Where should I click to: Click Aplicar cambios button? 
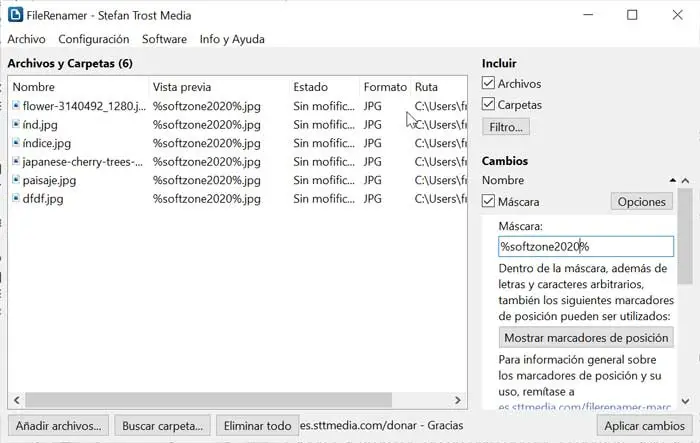[645, 426]
